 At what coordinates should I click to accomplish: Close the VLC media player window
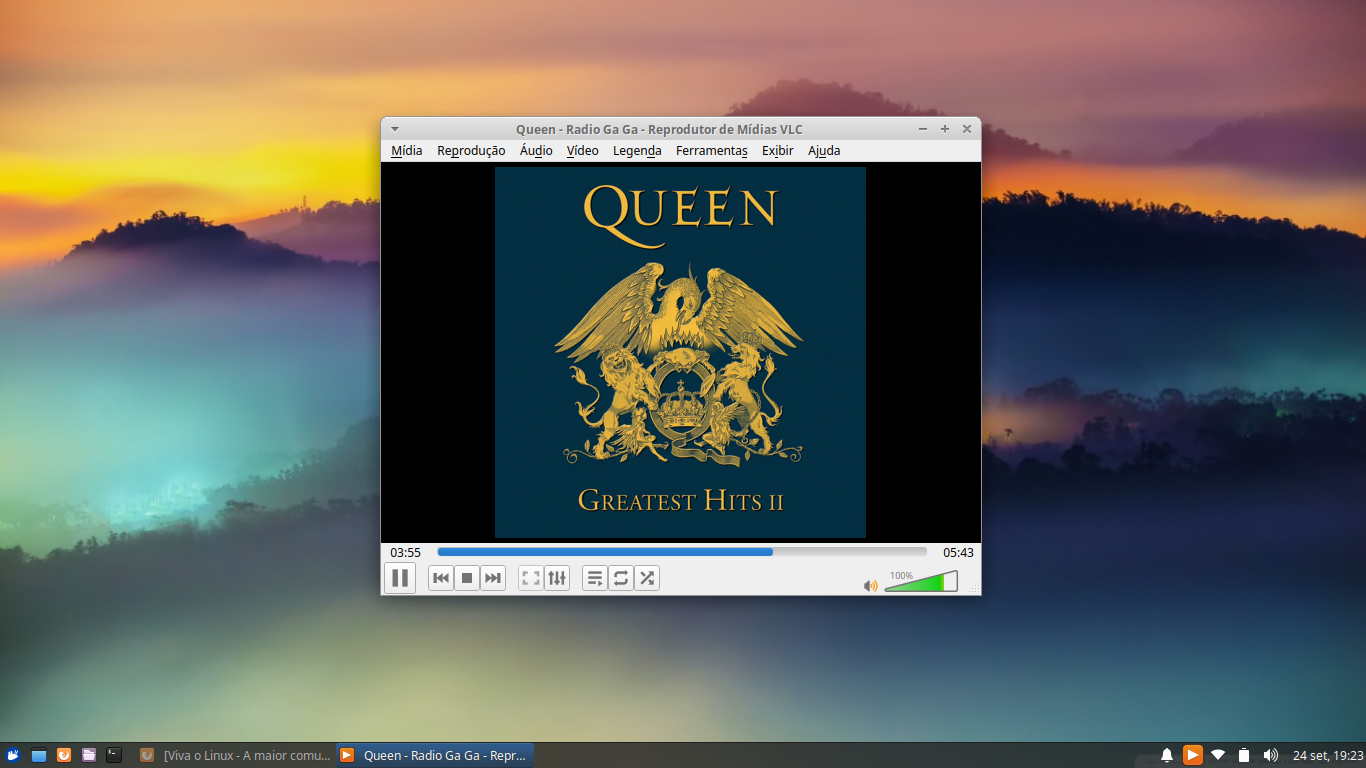(x=967, y=129)
